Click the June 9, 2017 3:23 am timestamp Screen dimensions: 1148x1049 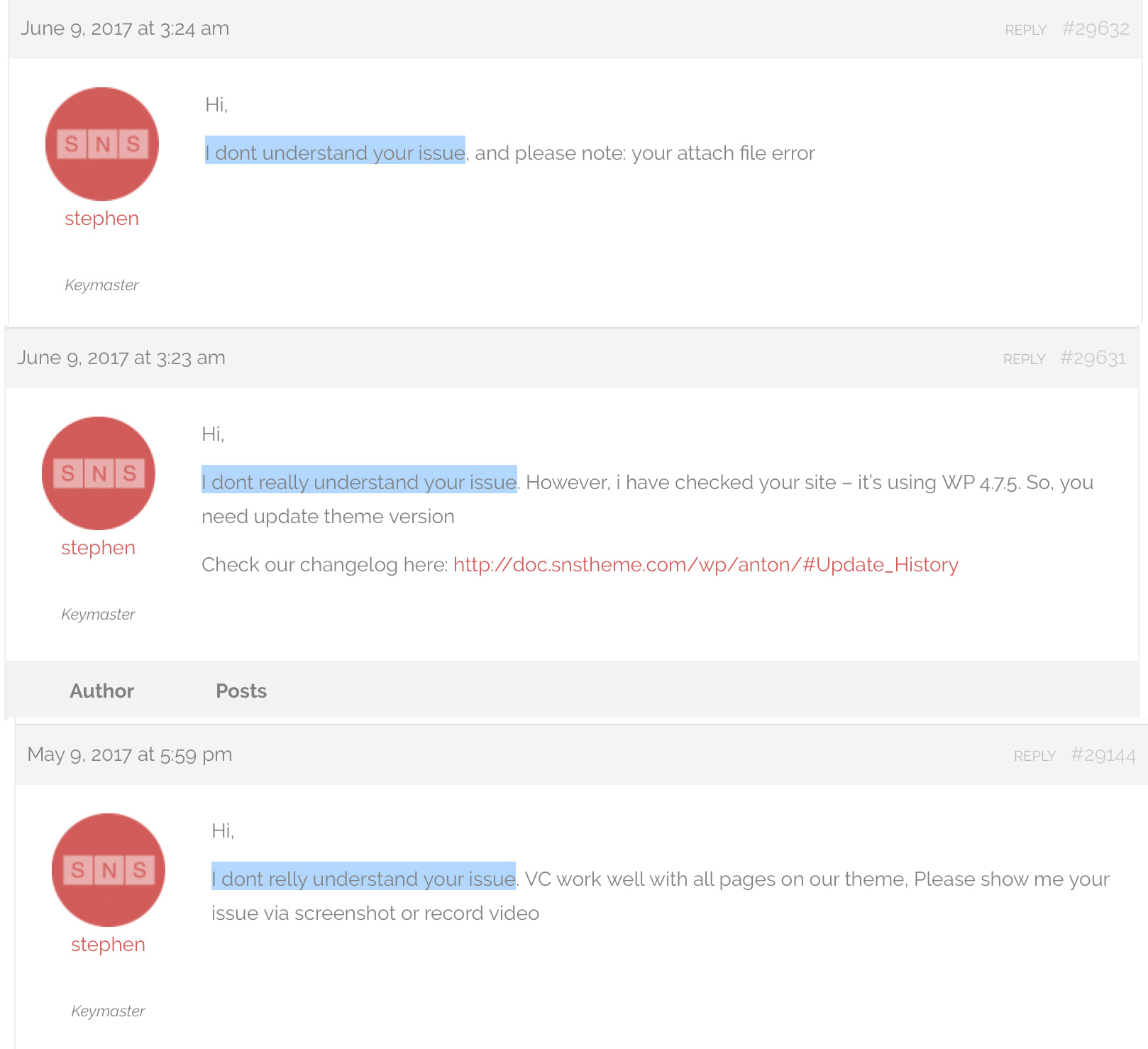click(x=121, y=358)
